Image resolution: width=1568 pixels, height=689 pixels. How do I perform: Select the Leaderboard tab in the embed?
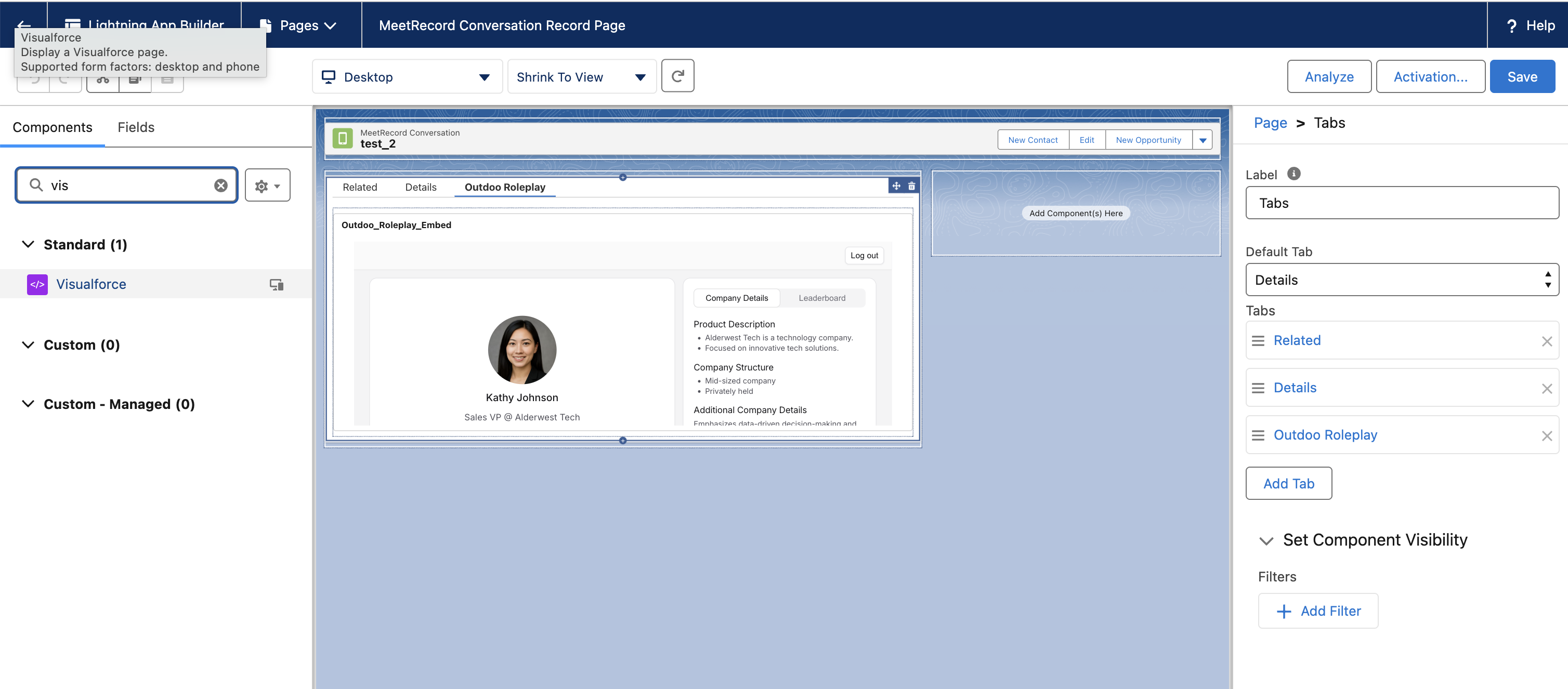[x=822, y=298]
